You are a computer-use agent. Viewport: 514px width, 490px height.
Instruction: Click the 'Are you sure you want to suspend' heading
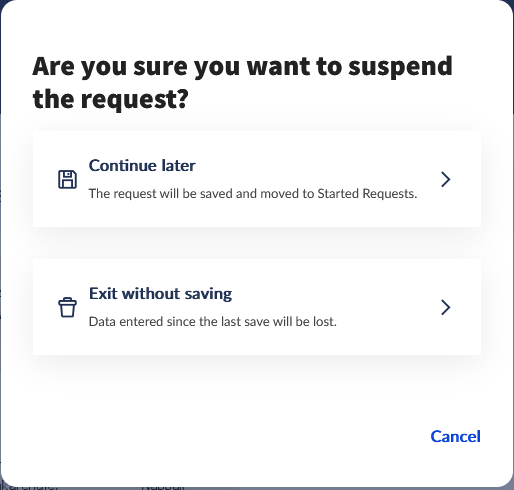coord(242,67)
